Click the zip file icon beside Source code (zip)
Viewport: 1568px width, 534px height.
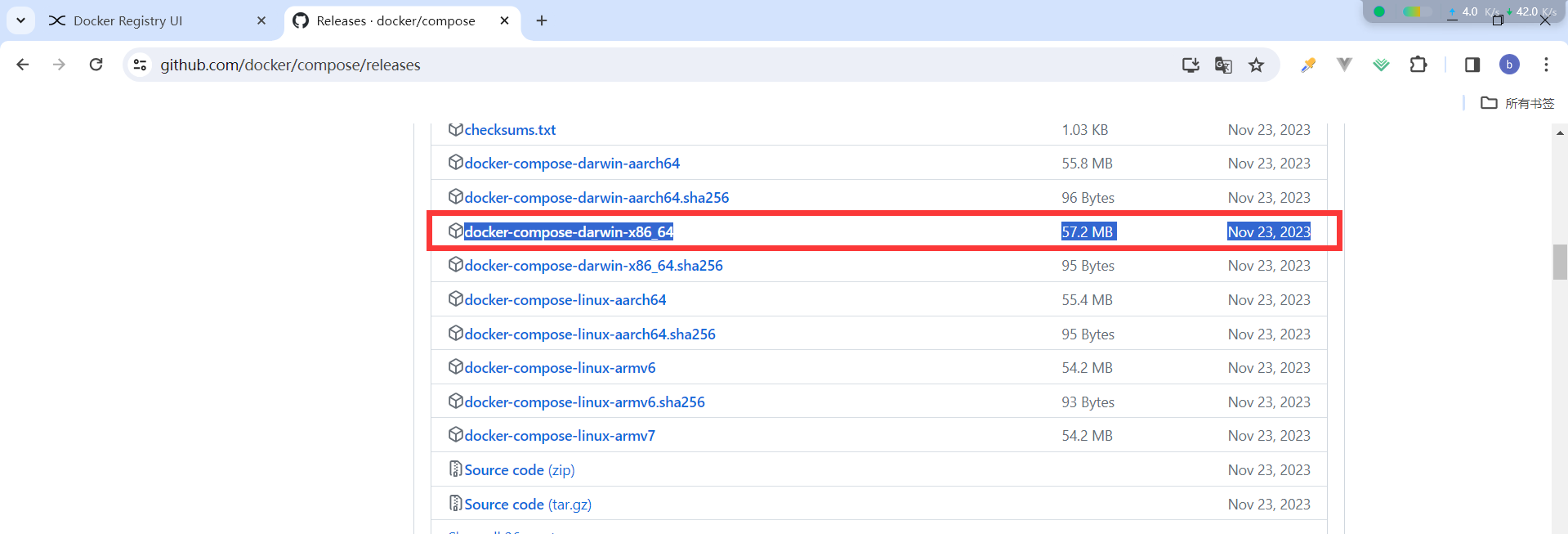pyautogui.click(x=456, y=469)
